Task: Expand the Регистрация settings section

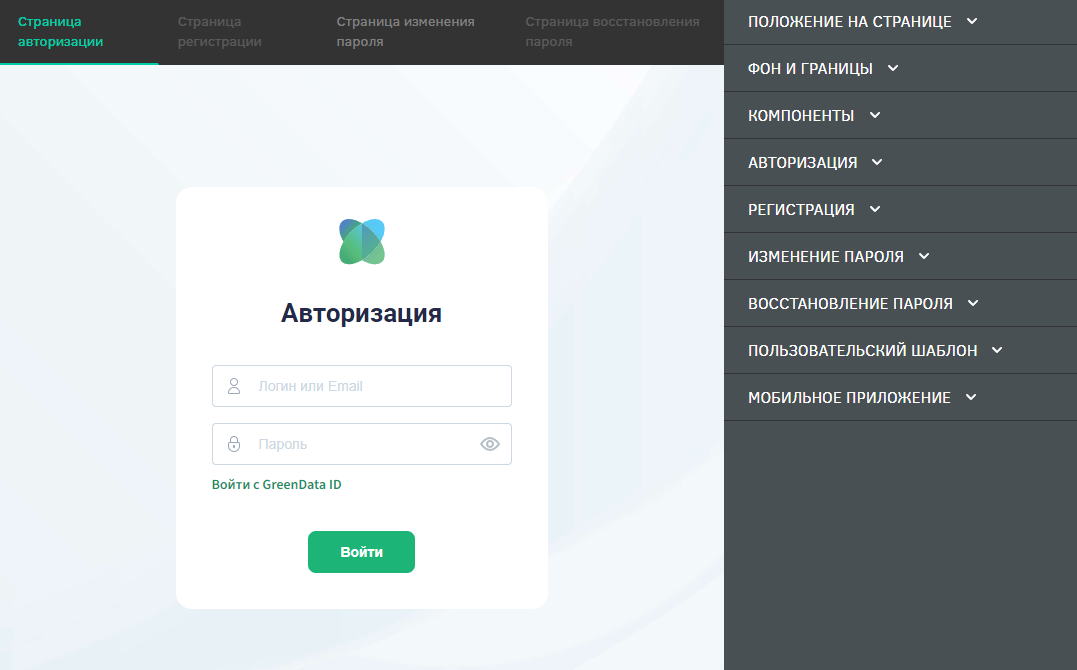Action: (814, 210)
